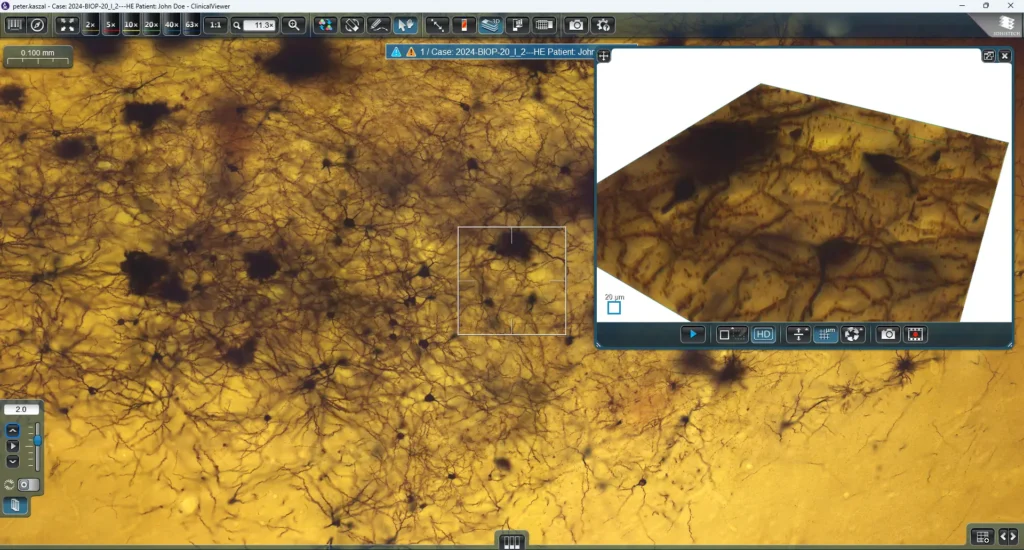Open the 3D rotation options button
This screenshot has height=550, width=1024.
pos(852,334)
